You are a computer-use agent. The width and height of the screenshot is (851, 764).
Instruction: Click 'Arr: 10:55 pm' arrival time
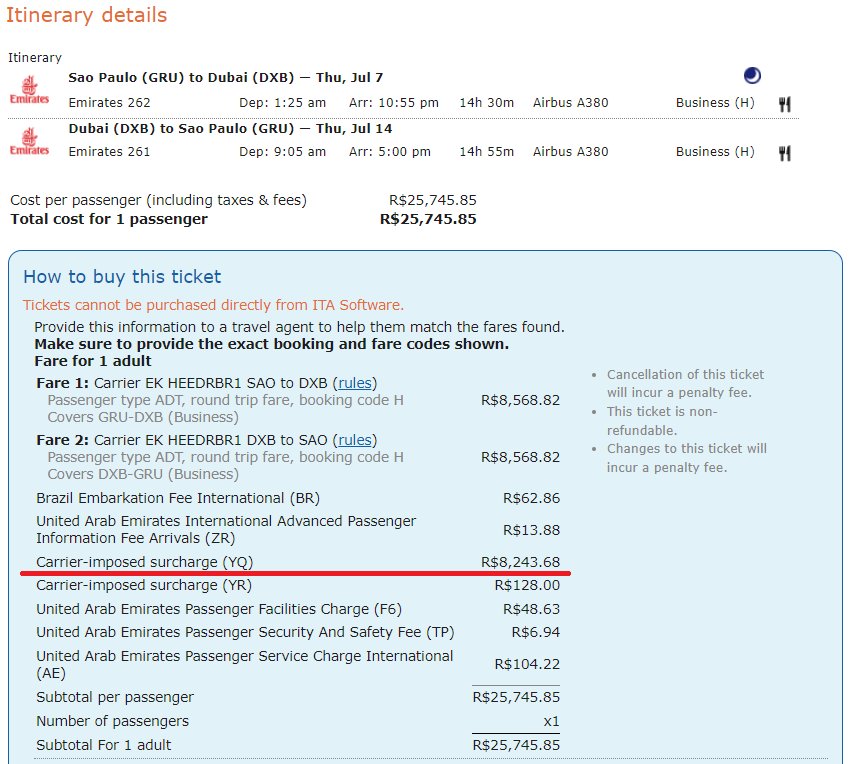tap(394, 103)
